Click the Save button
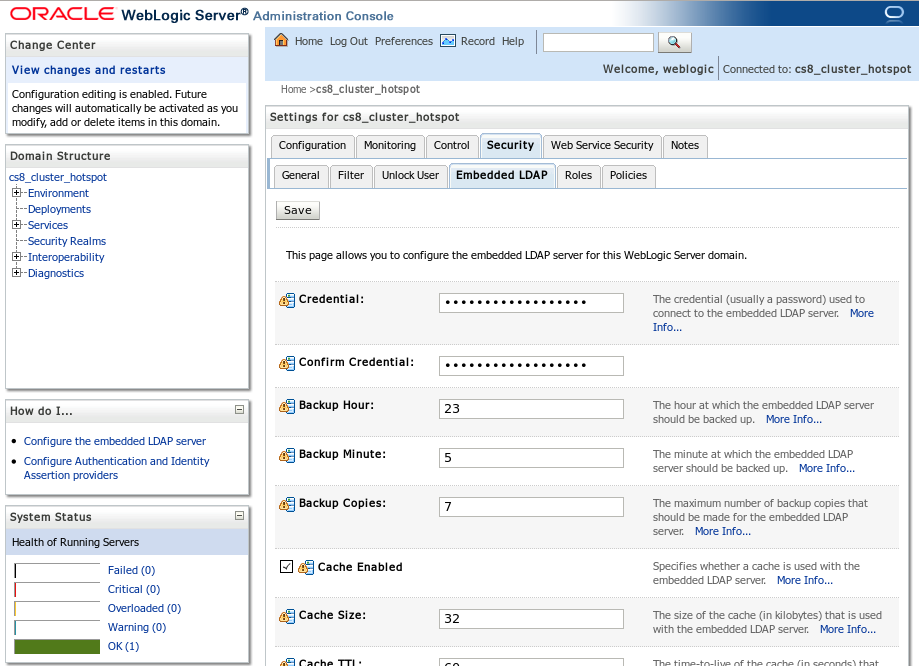Viewport: 919px width, 666px height. [x=298, y=210]
